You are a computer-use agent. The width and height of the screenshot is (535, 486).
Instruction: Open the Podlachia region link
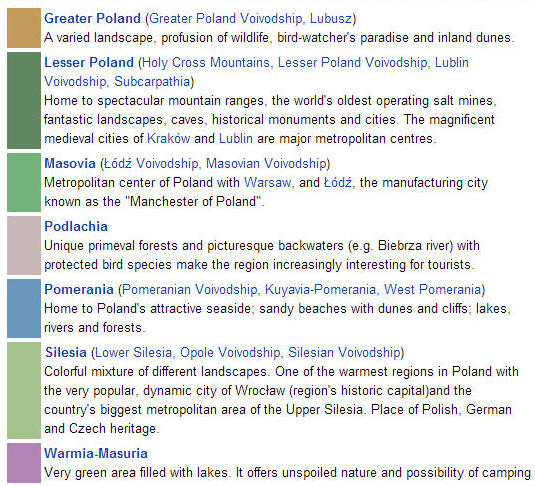click(x=76, y=227)
